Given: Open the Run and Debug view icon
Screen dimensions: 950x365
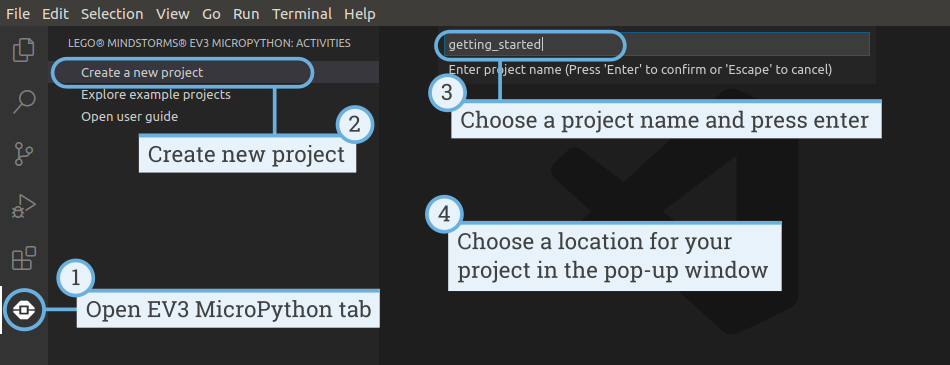Looking at the screenshot, I should point(24,207).
